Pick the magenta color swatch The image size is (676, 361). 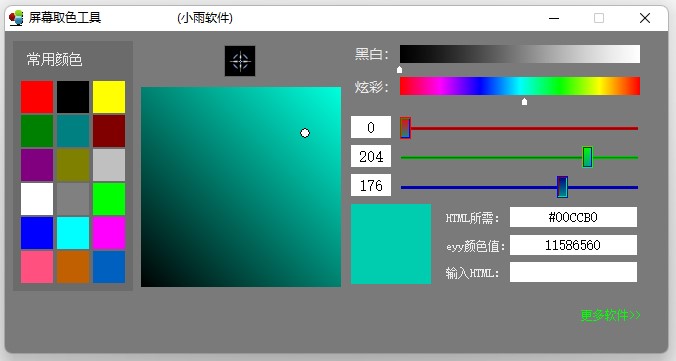click(109, 233)
